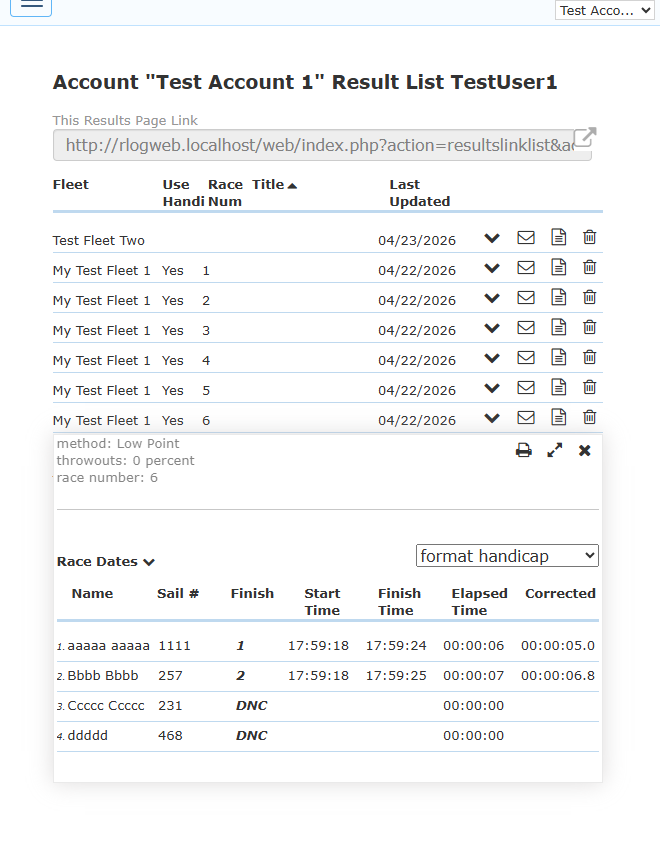Expand the Test Fleet Two result row
The width and height of the screenshot is (660, 843).
click(x=492, y=238)
